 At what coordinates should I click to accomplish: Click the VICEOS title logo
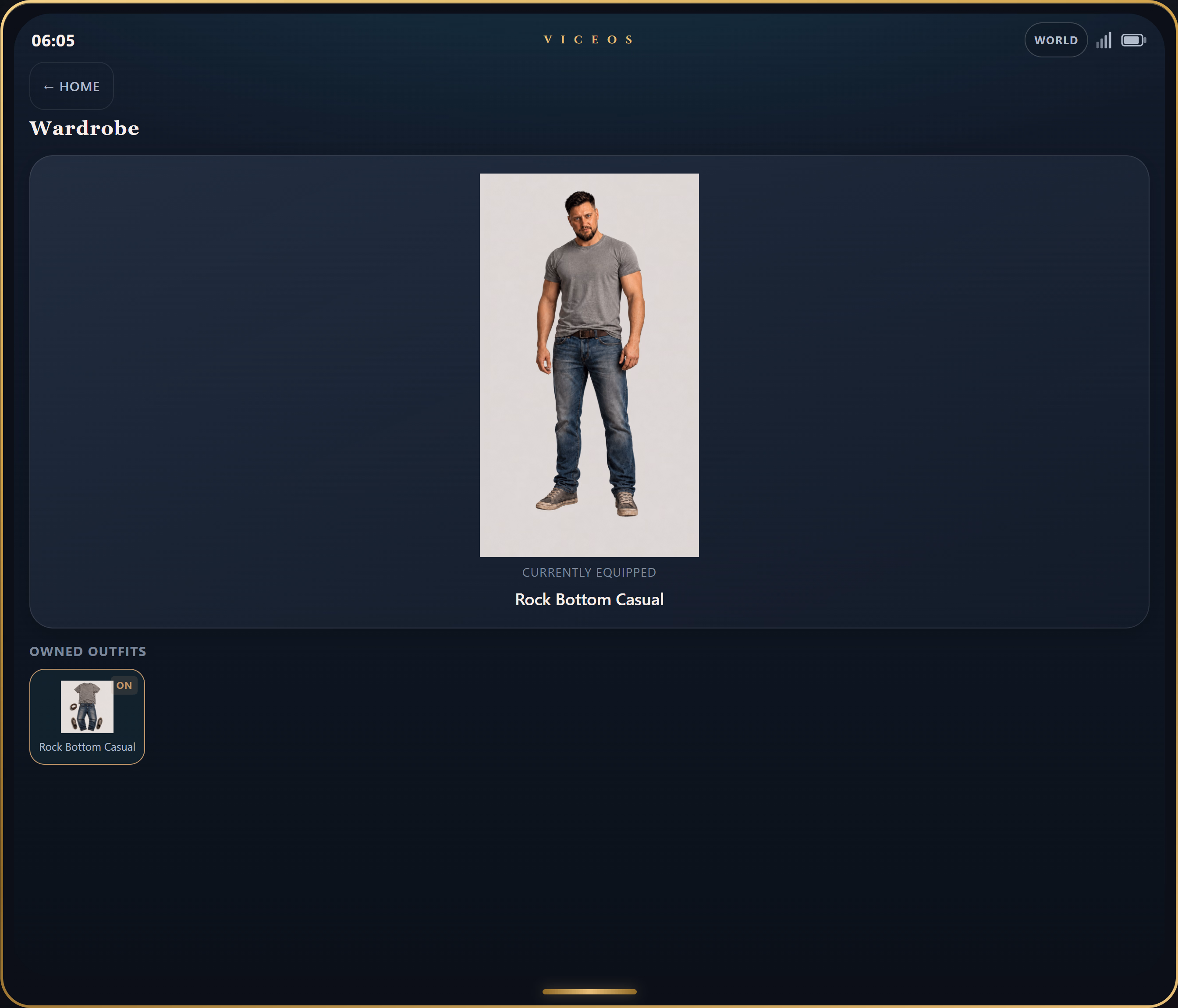point(589,40)
